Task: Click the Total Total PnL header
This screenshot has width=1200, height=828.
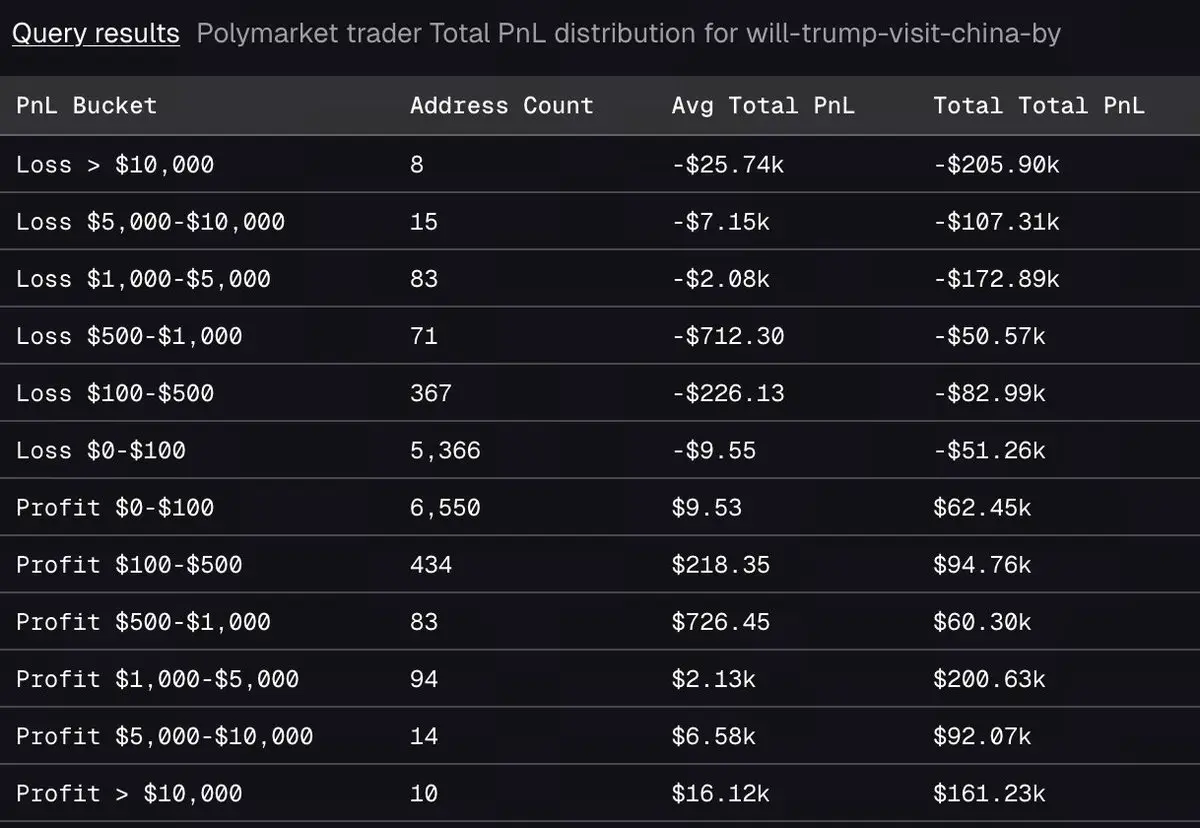Action: tap(1038, 105)
